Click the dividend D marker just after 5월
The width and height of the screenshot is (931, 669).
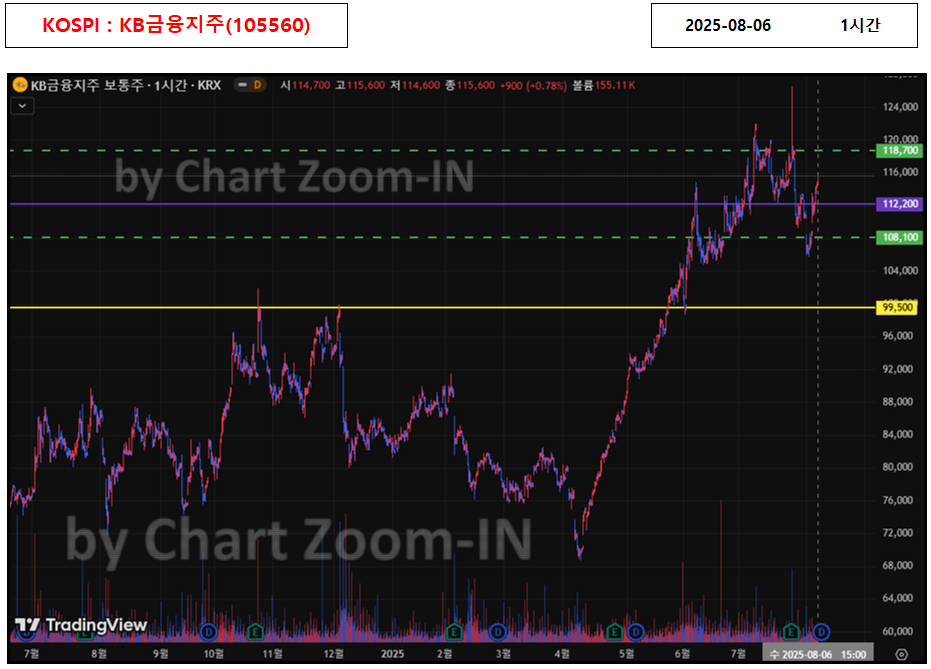pos(635,632)
